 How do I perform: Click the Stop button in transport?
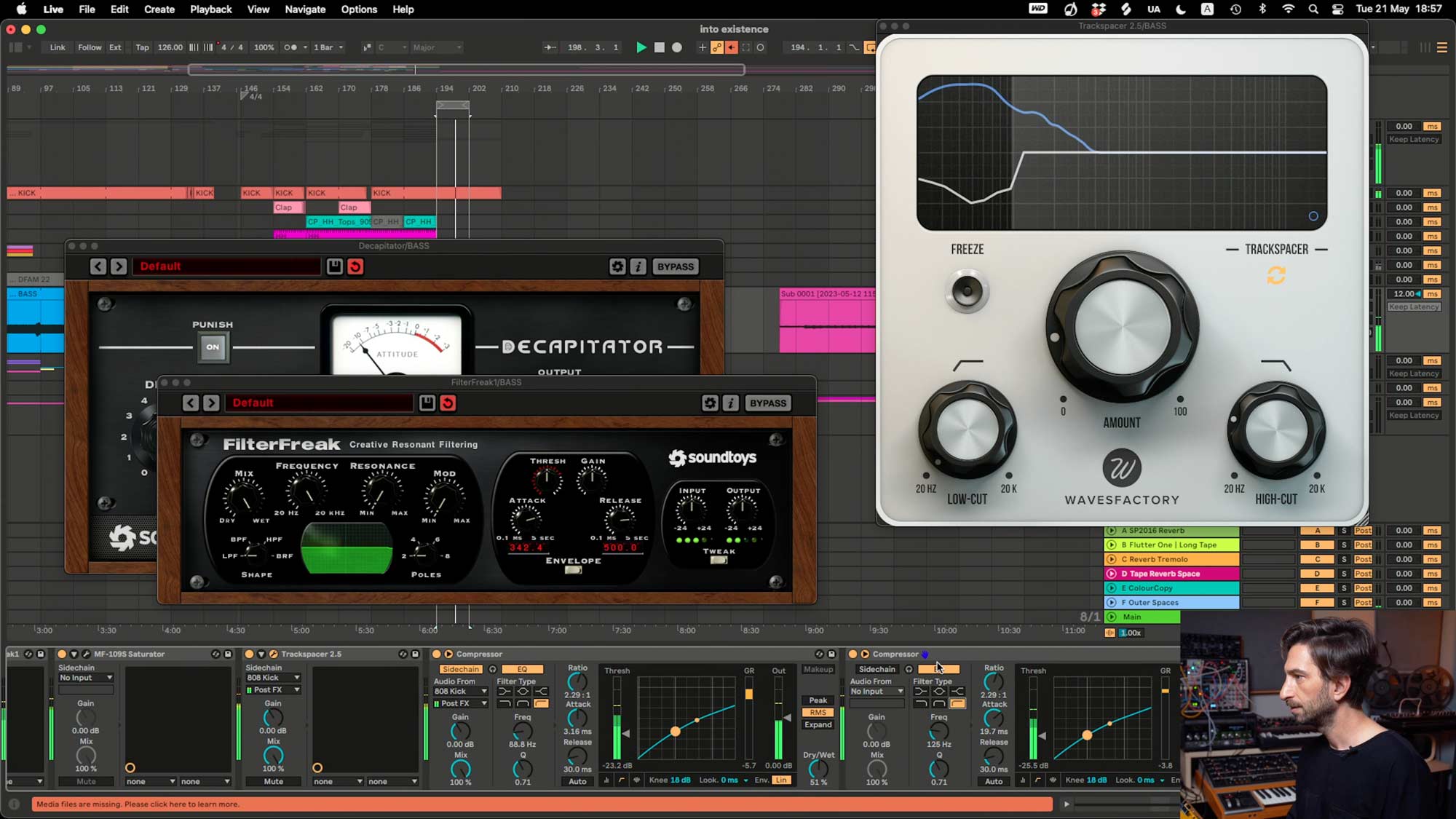pyautogui.click(x=659, y=47)
